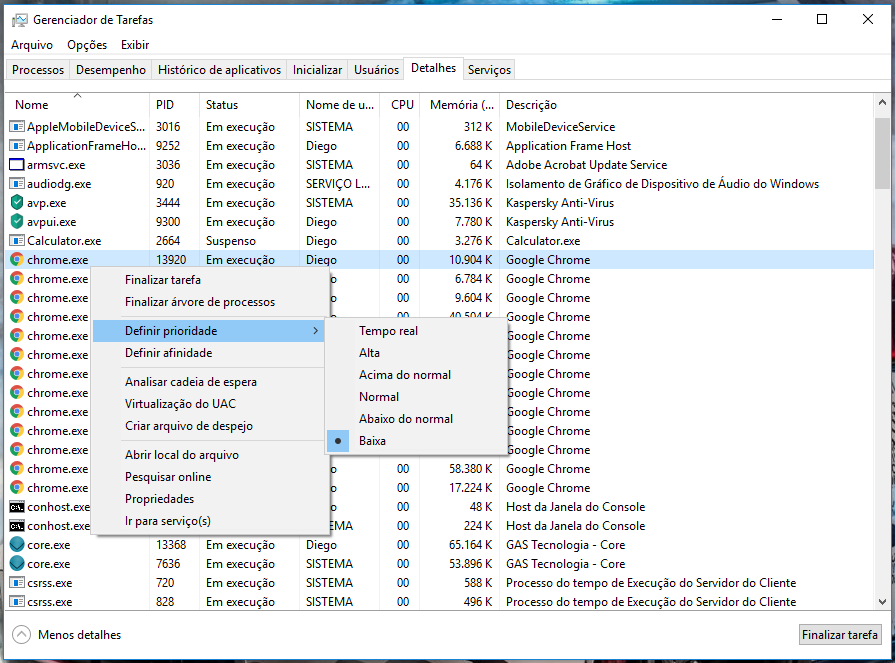
Task: Select the armsvc.exe process icon
Action: coord(17,165)
